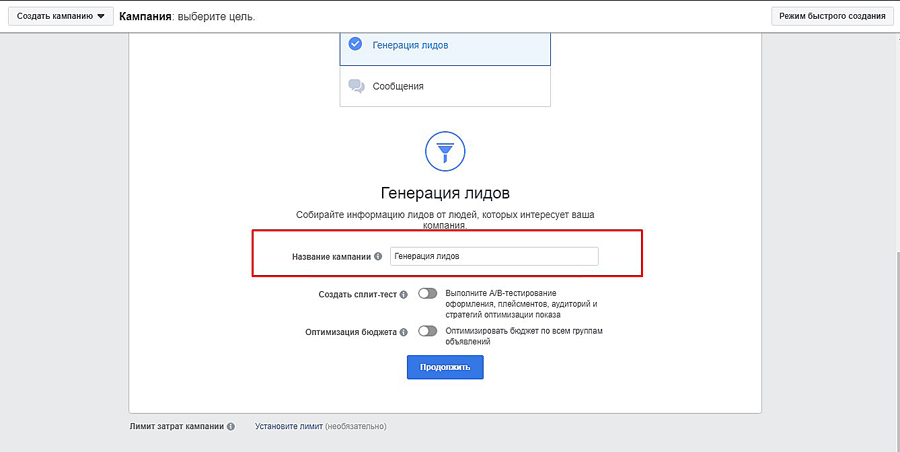This screenshot has height=452, width=900.
Task: Click the round funnel icon
Action: (x=445, y=151)
